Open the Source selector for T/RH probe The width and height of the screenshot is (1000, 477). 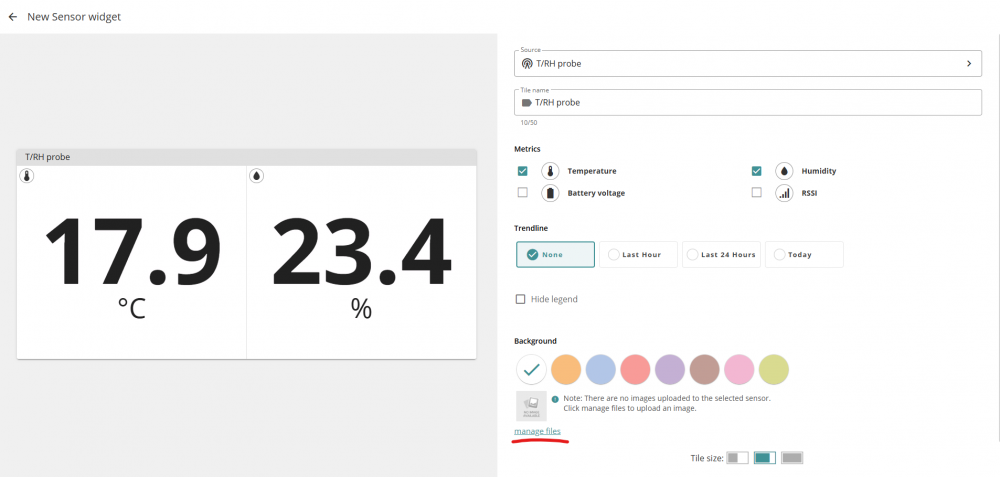[x=747, y=63]
